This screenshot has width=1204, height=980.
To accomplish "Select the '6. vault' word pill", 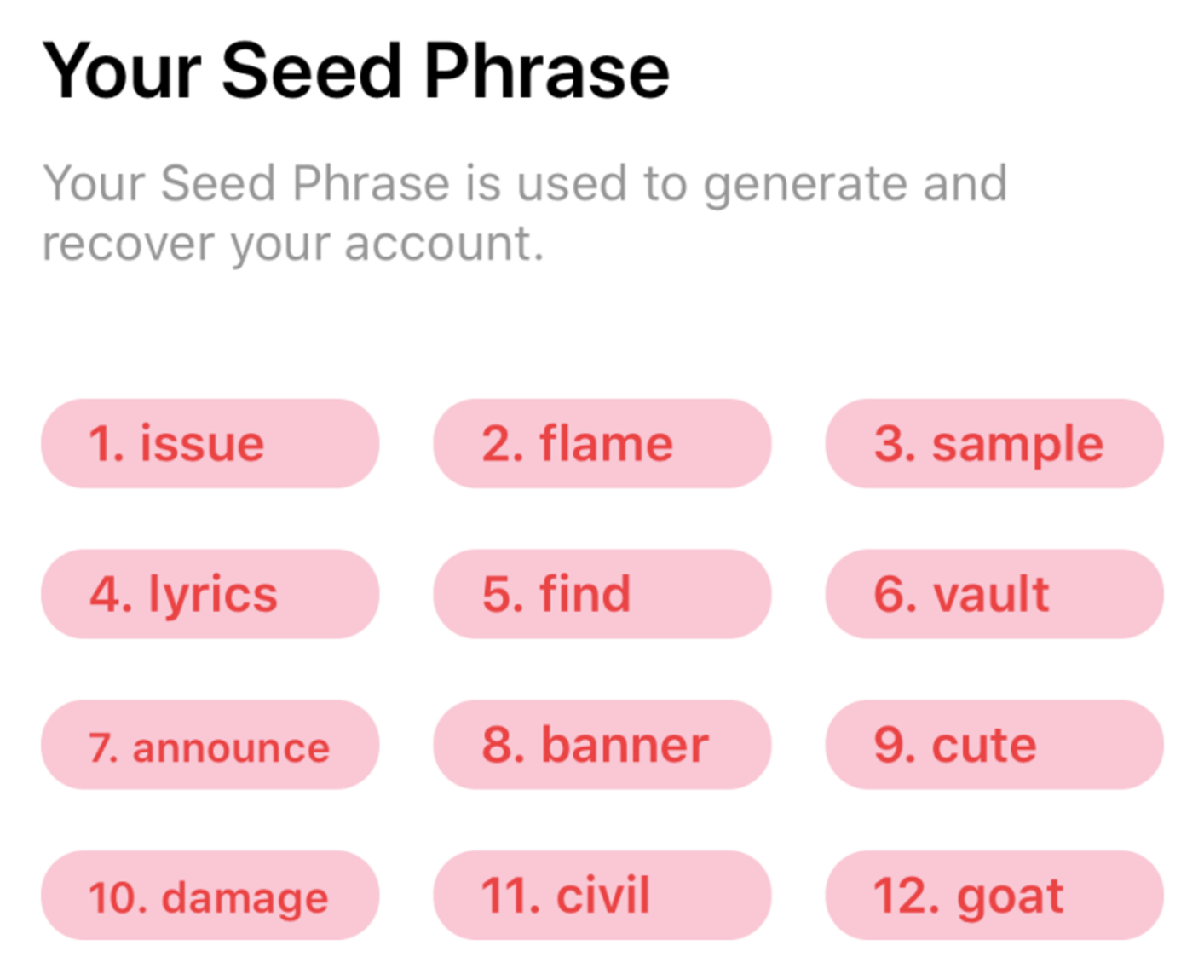I will click(x=994, y=594).
